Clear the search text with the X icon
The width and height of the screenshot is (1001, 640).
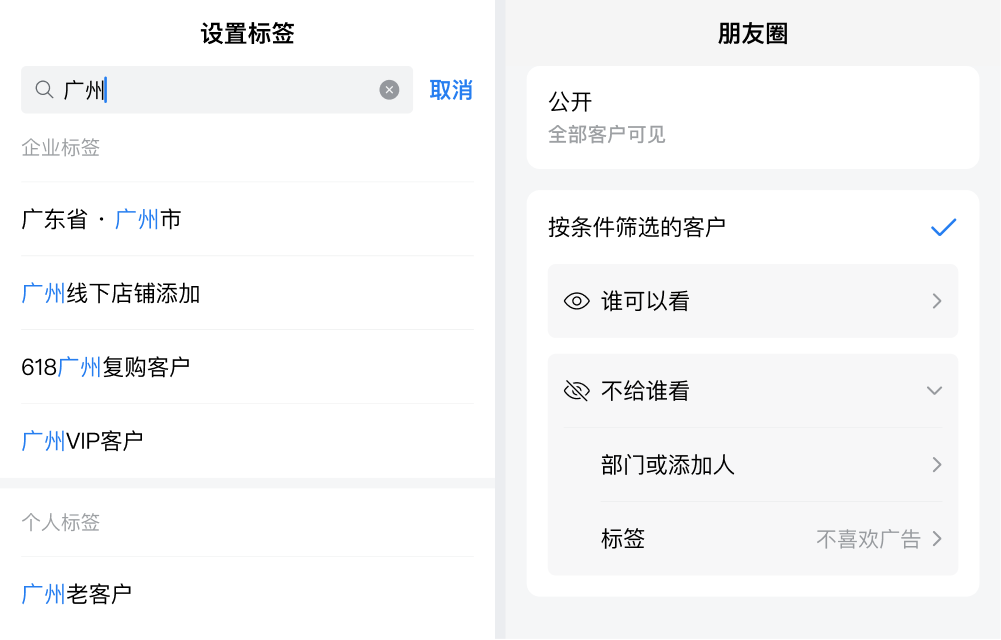(389, 90)
